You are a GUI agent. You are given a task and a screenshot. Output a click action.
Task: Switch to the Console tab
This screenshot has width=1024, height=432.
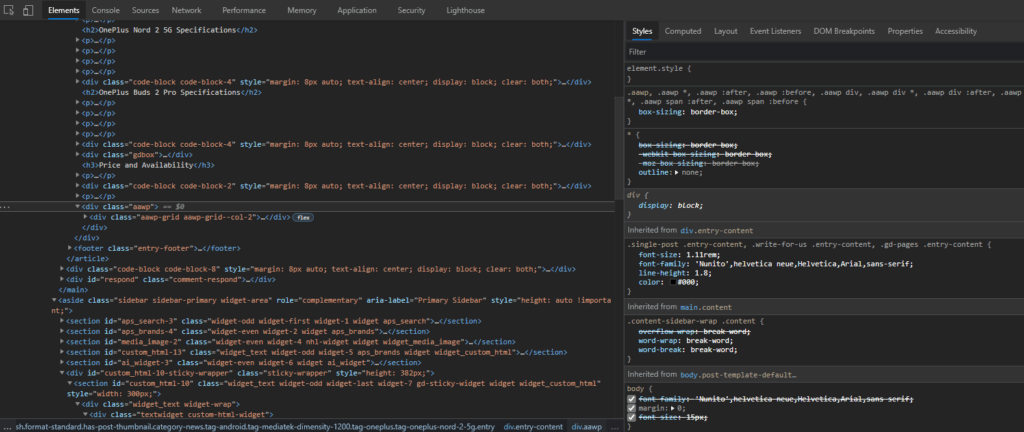[105, 10]
